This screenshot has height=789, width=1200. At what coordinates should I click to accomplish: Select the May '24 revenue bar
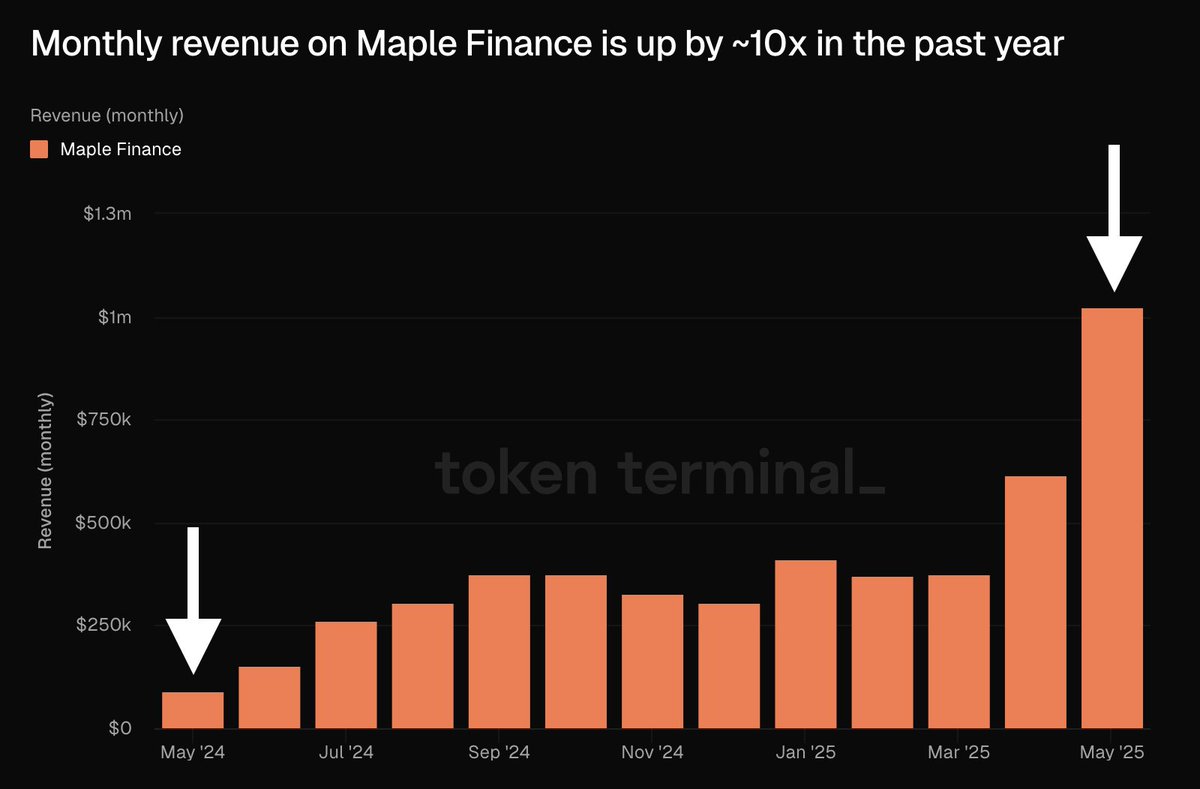pyautogui.click(x=193, y=710)
